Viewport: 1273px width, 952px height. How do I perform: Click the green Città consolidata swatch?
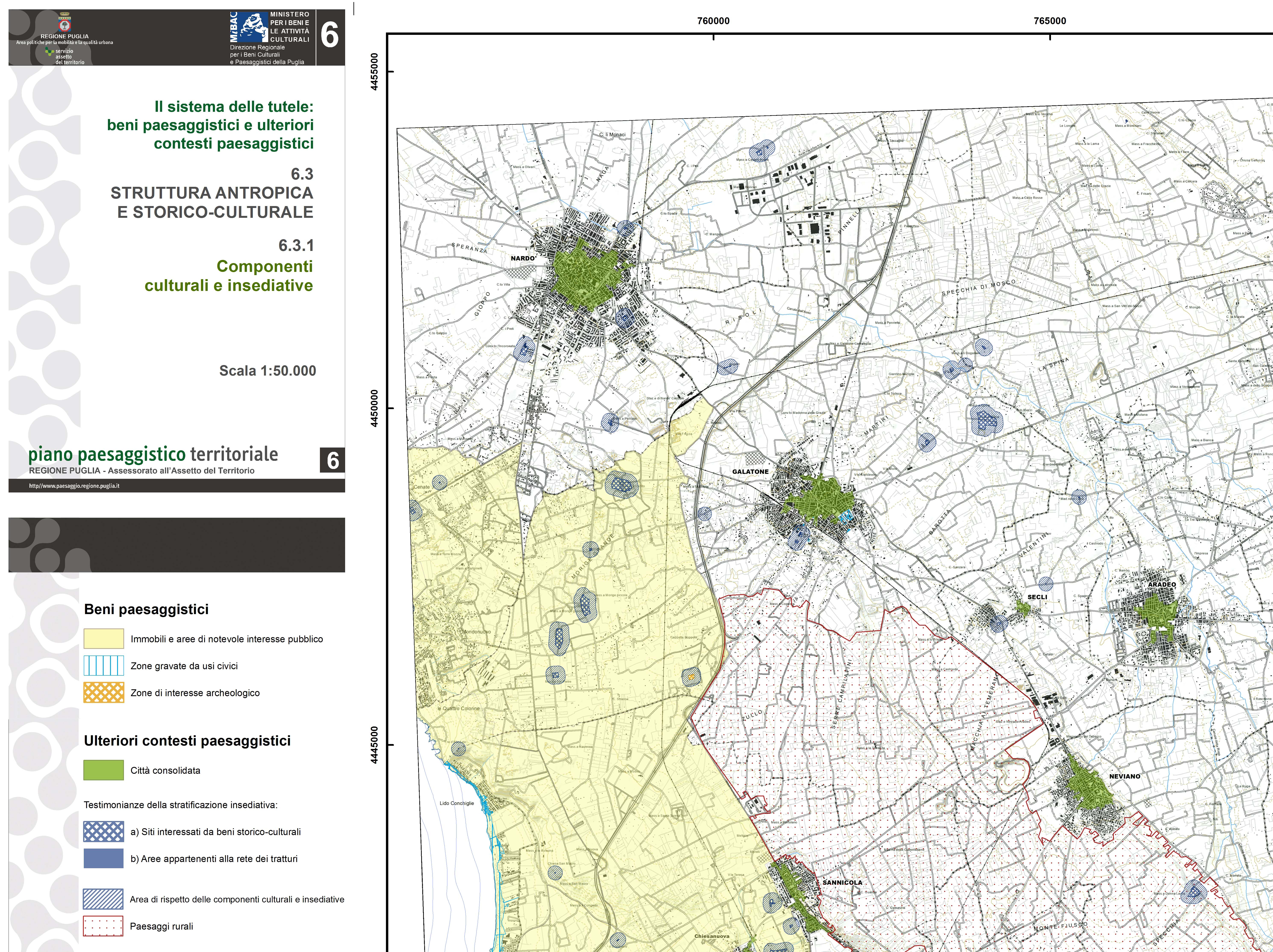pyautogui.click(x=104, y=770)
